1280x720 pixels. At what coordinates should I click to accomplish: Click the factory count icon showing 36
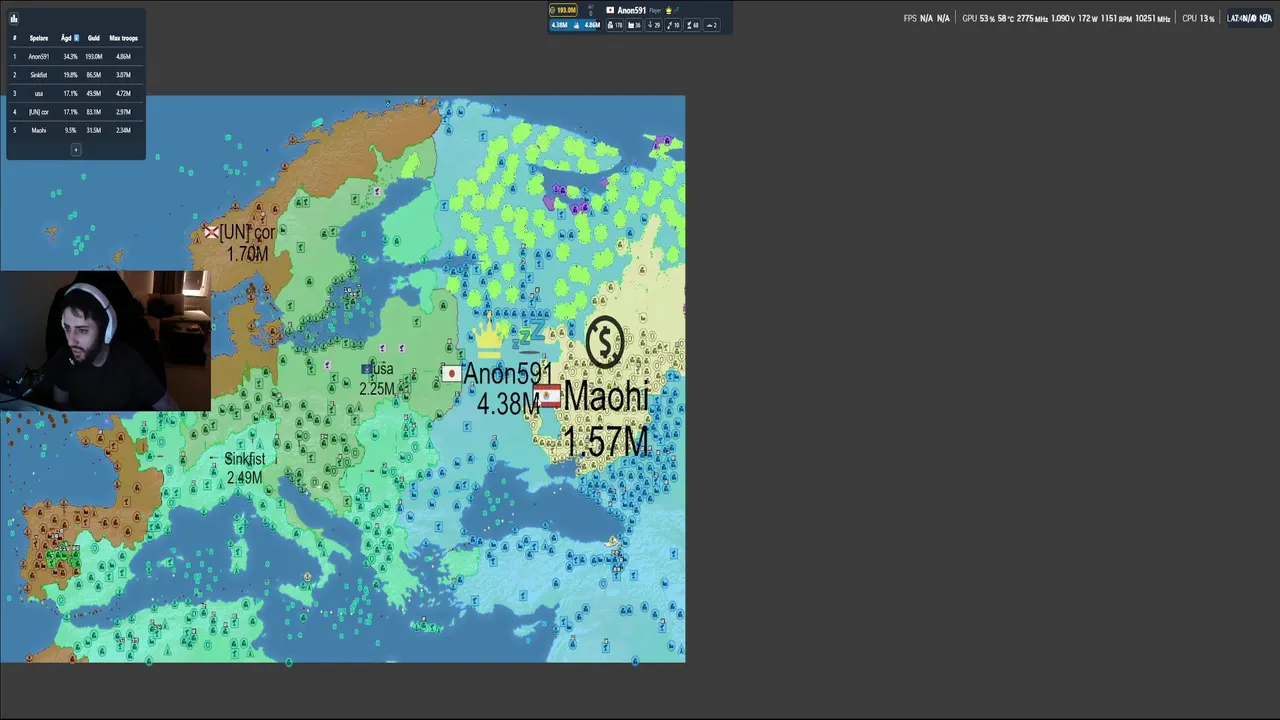634,25
